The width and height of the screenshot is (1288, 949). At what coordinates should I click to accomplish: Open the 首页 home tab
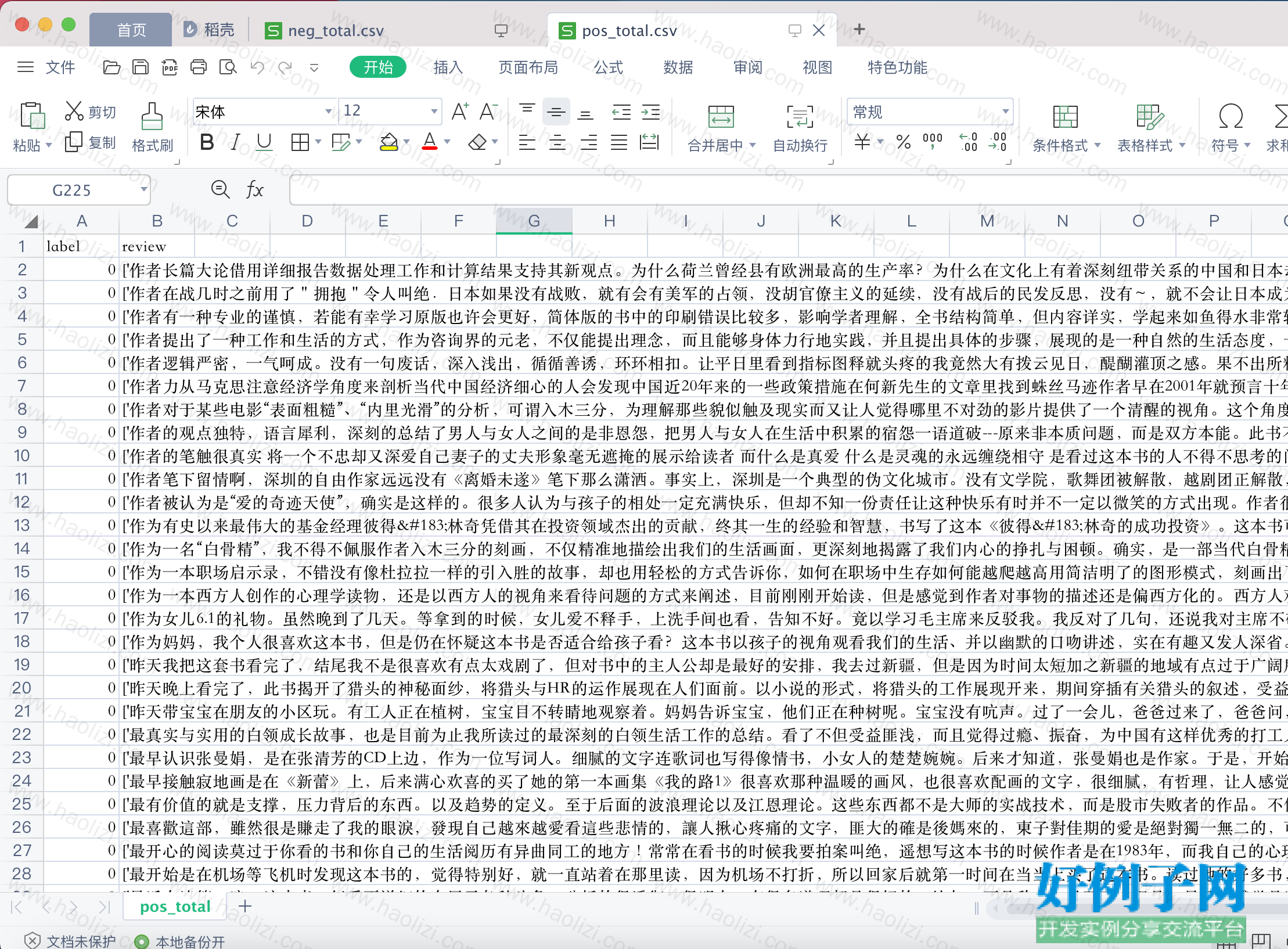tap(131, 30)
